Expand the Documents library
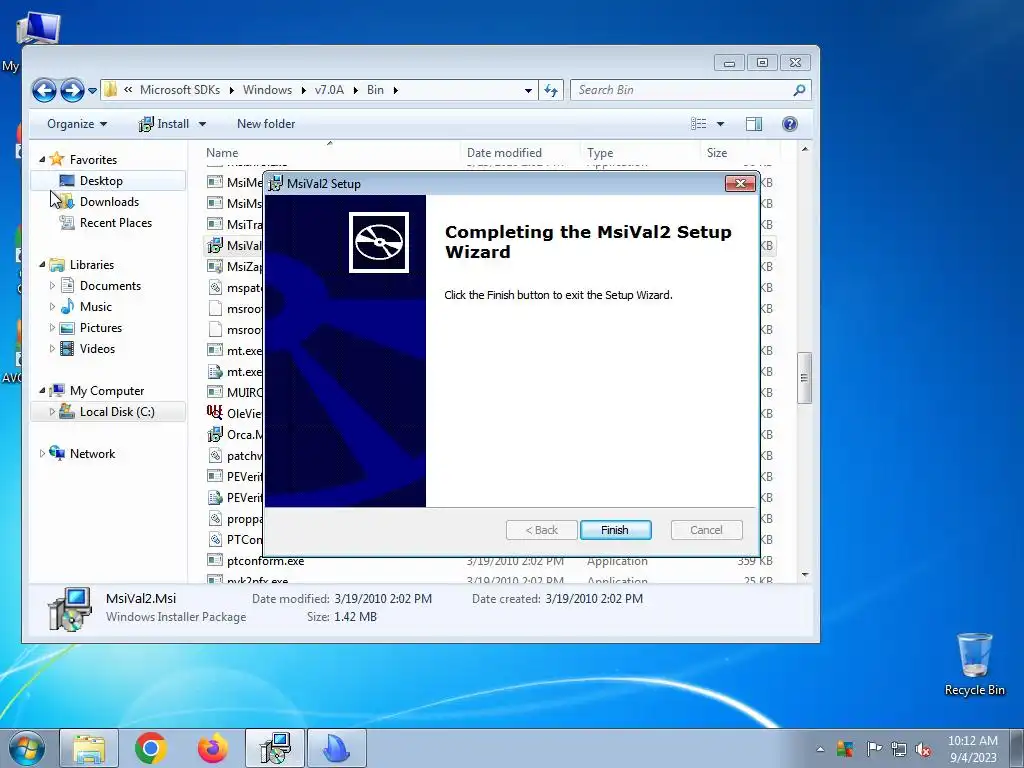 tap(52, 285)
